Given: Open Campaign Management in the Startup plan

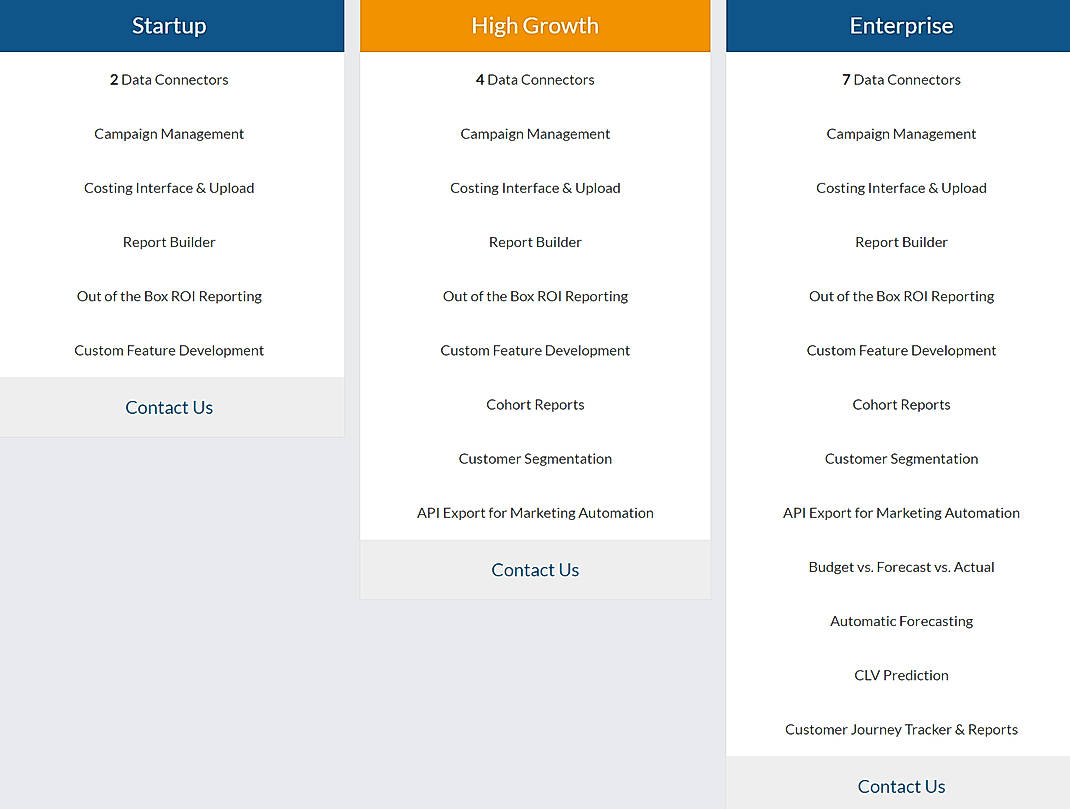Looking at the screenshot, I should [x=169, y=133].
